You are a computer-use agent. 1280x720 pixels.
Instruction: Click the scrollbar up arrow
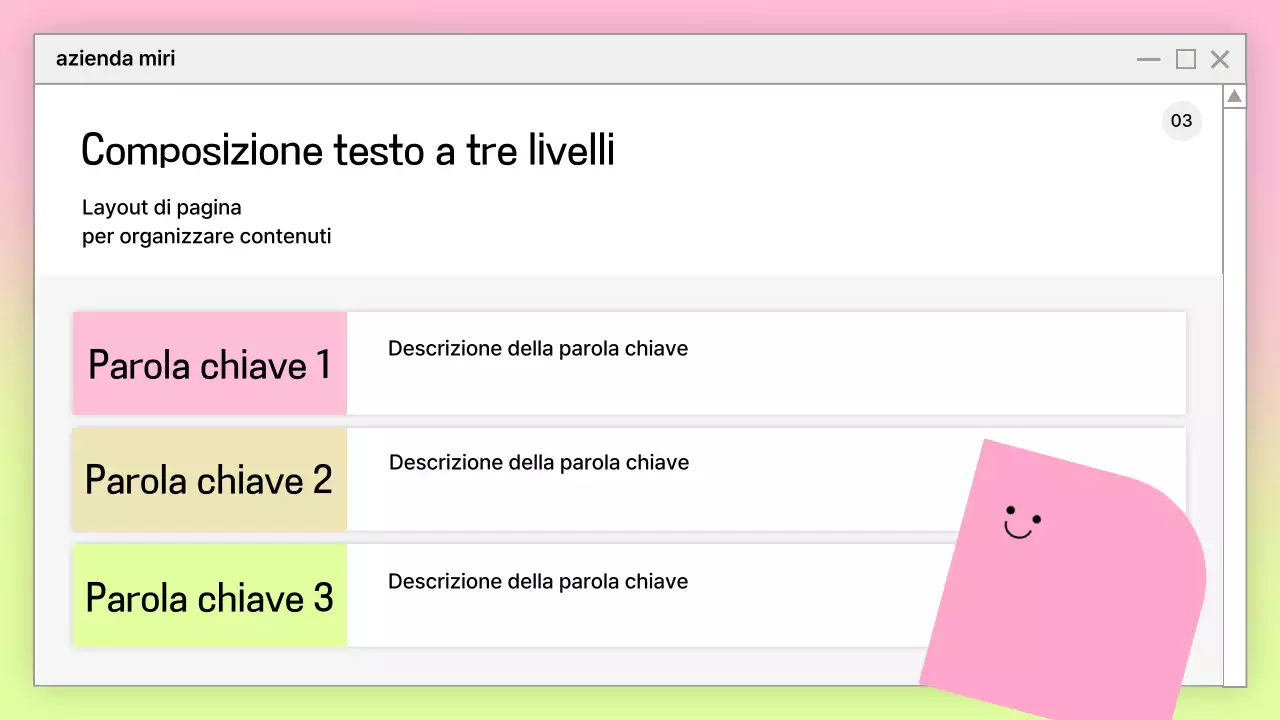click(x=1235, y=97)
